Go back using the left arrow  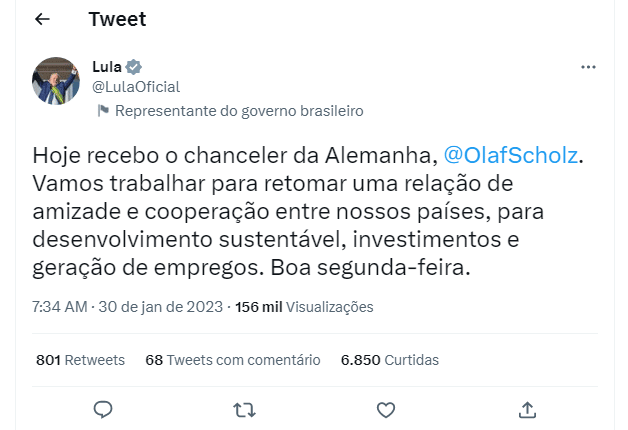[x=42, y=19]
